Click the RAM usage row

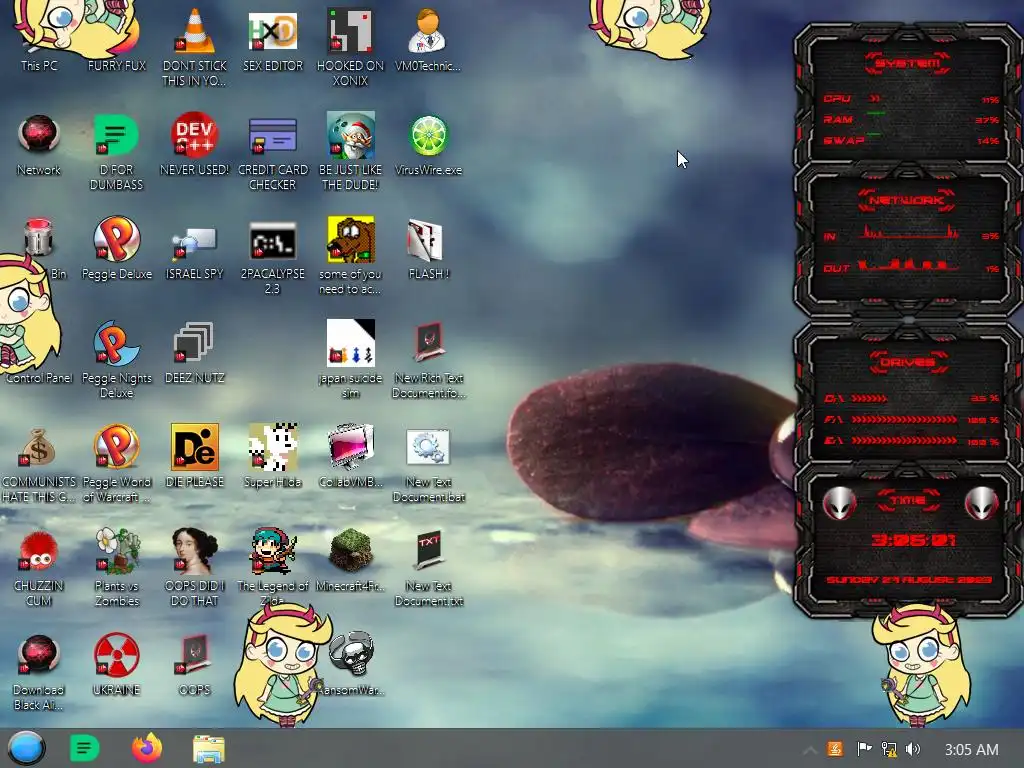coord(910,120)
